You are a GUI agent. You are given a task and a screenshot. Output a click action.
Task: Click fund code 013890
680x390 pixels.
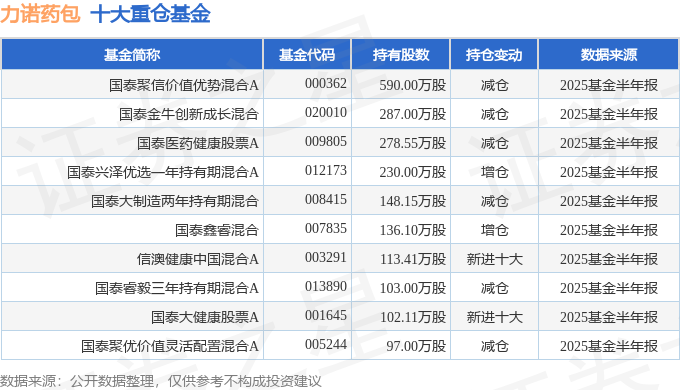(x=326, y=286)
